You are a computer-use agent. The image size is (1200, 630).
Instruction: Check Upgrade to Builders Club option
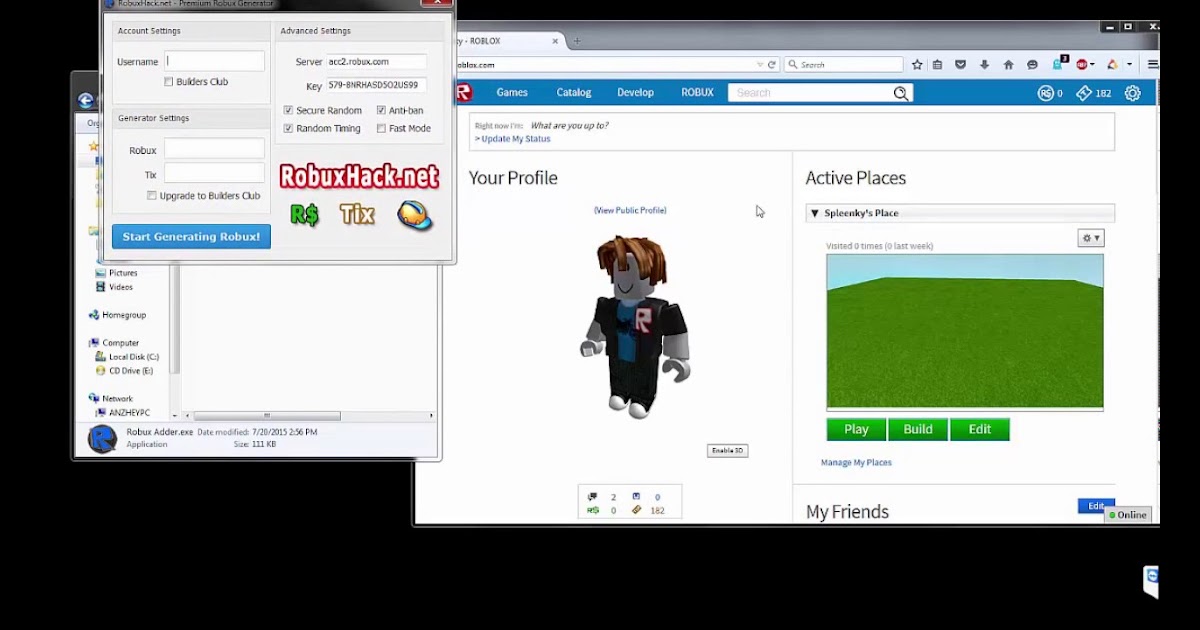tap(151, 196)
